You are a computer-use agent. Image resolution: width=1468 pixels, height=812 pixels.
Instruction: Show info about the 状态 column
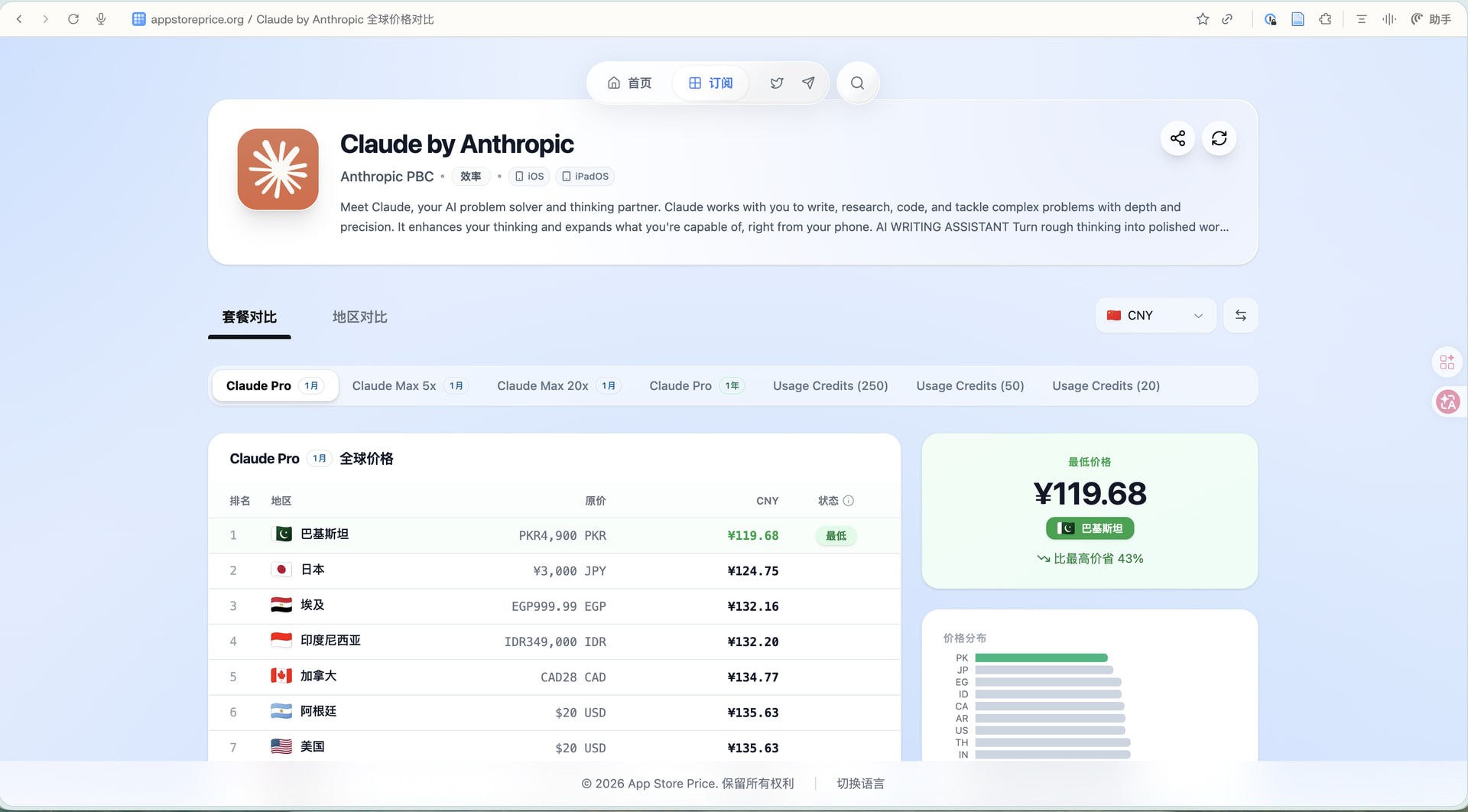coord(848,501)
